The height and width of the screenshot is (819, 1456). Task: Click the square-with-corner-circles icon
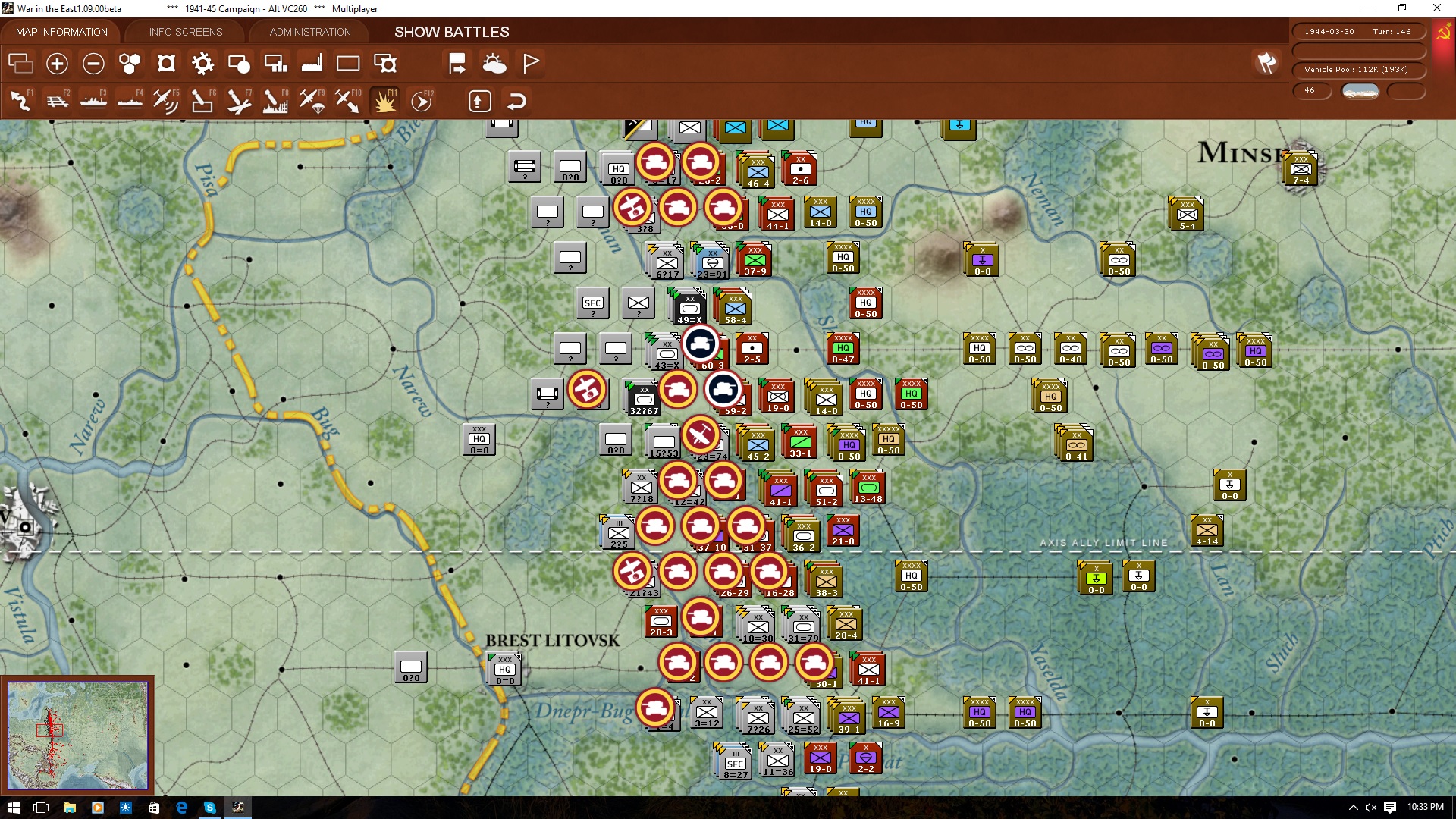[166, 64]
